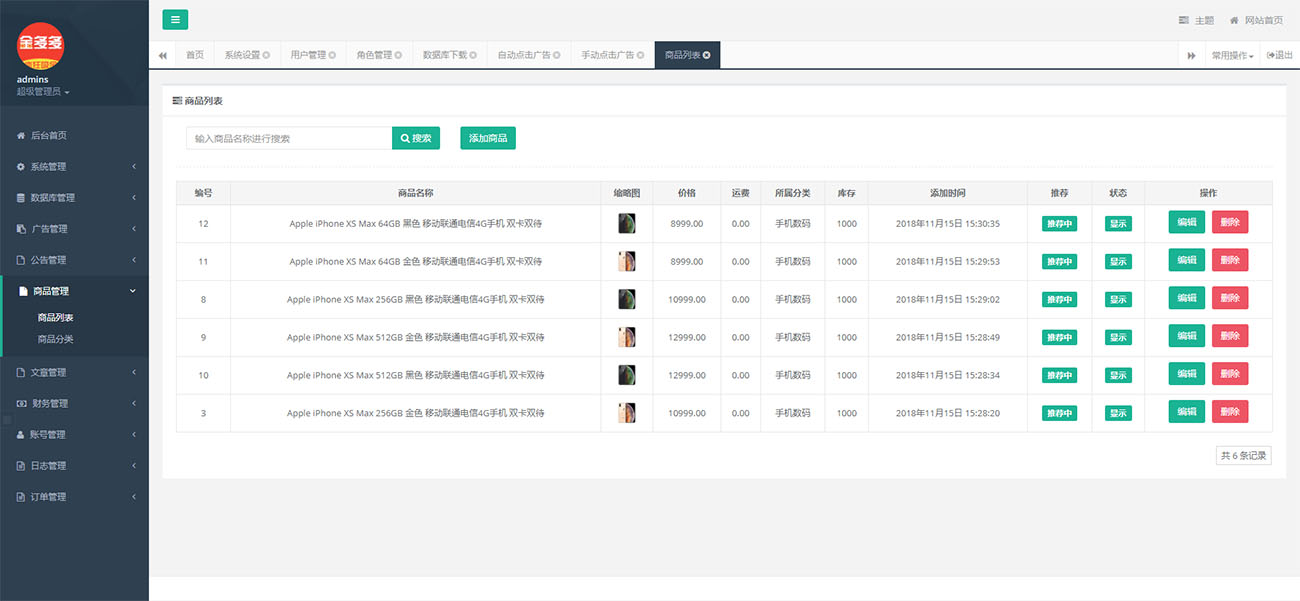Image resolution: width=1300 pixels, height=601 pixels.
Task: Toggle 显示 status badge for product 3
Action: [1118, 413]
